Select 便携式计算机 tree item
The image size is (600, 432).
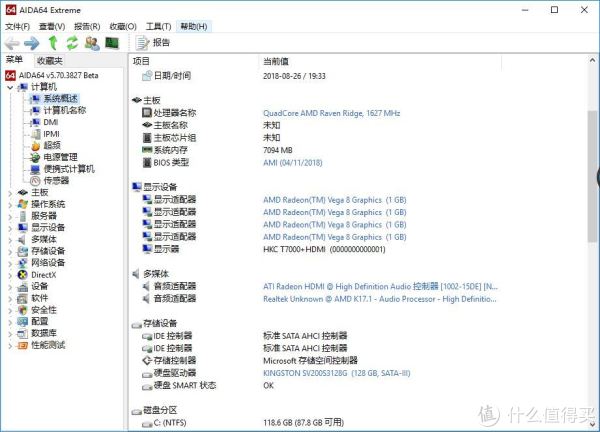pos(69,169)
